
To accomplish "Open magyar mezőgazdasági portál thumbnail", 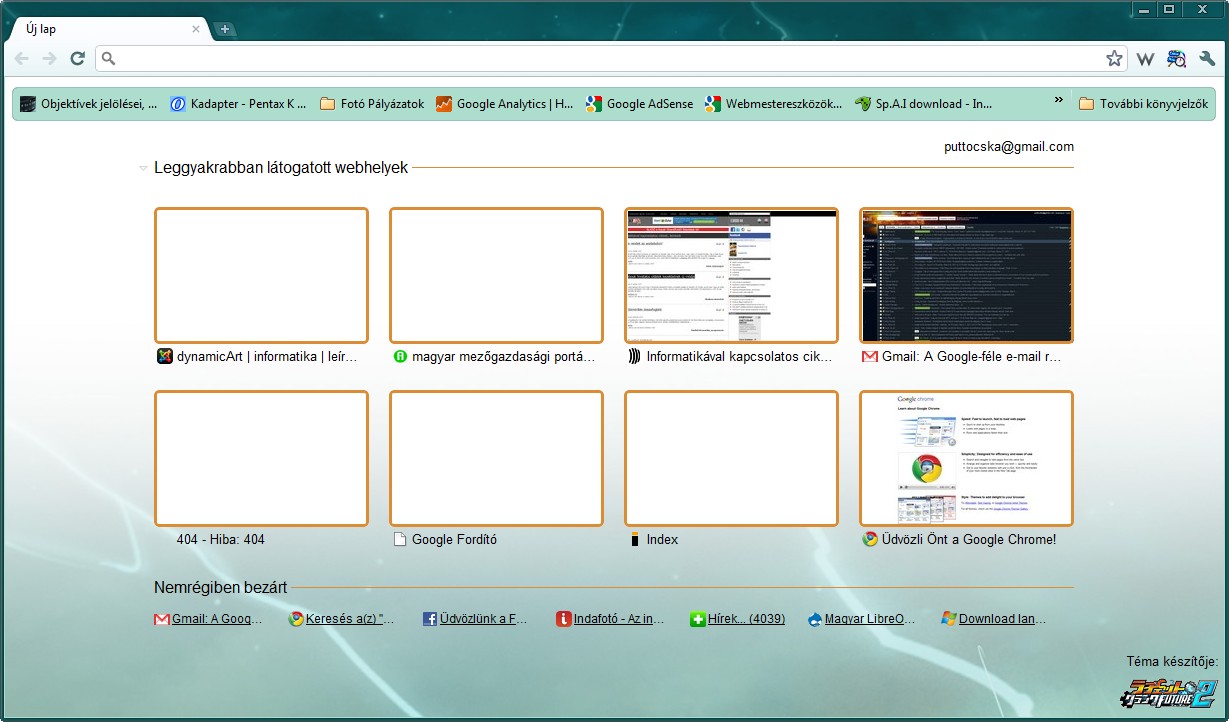I will (x=496, y=276).
